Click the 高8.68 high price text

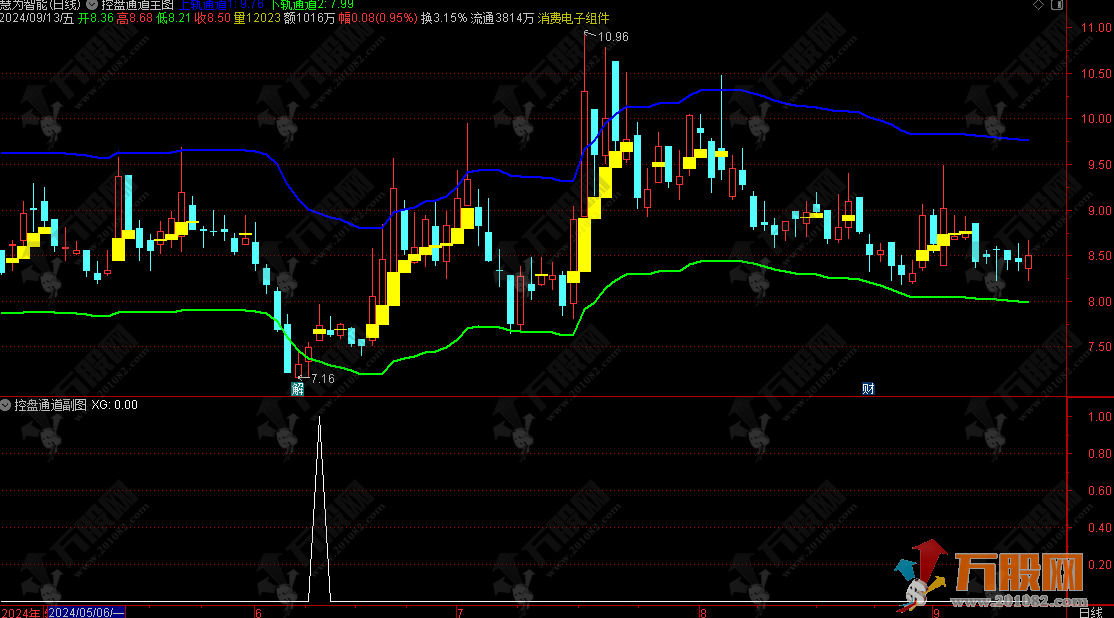135,18
